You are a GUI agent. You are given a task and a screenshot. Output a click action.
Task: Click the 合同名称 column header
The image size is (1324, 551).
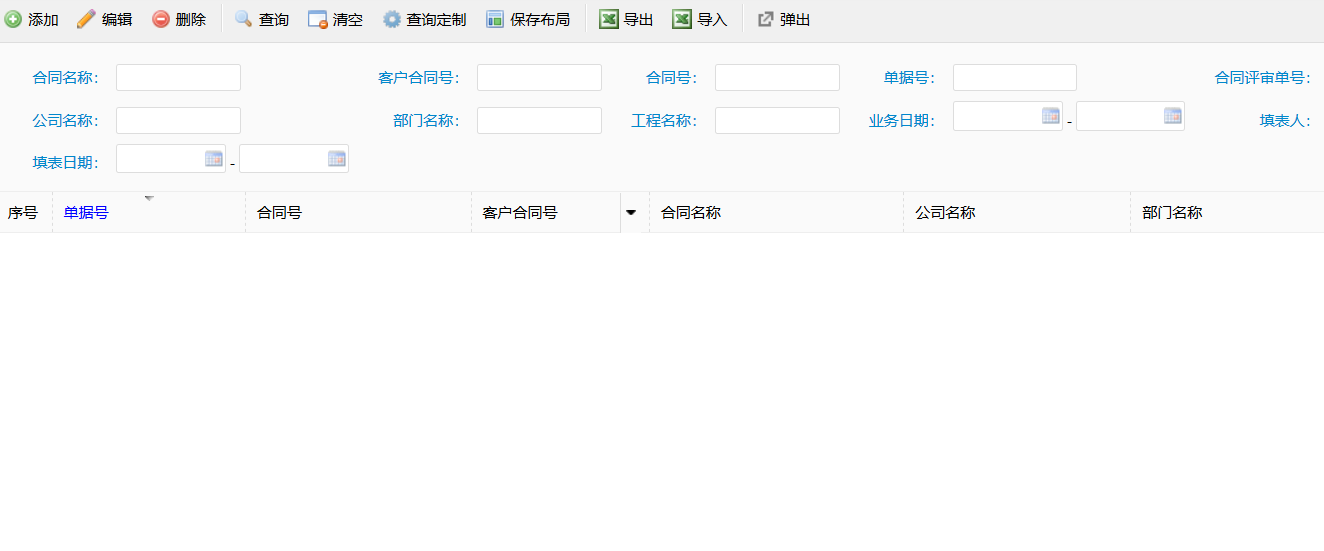[776, 212]
